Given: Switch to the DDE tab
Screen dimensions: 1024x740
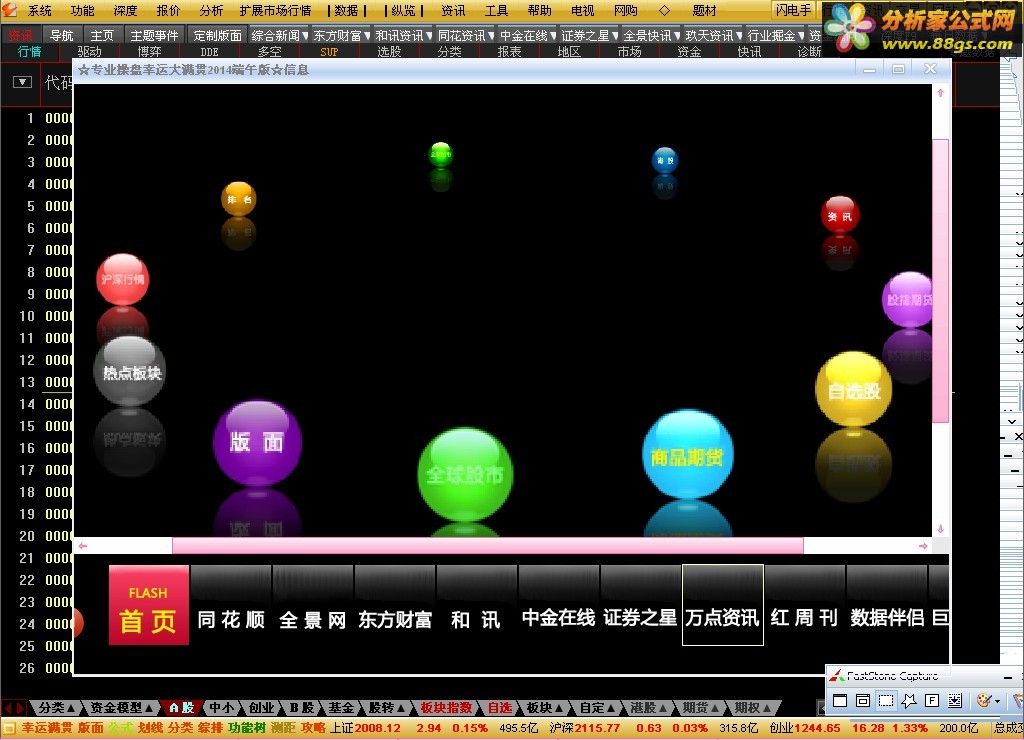Looking at the screenshot, I should pos(210,52).
